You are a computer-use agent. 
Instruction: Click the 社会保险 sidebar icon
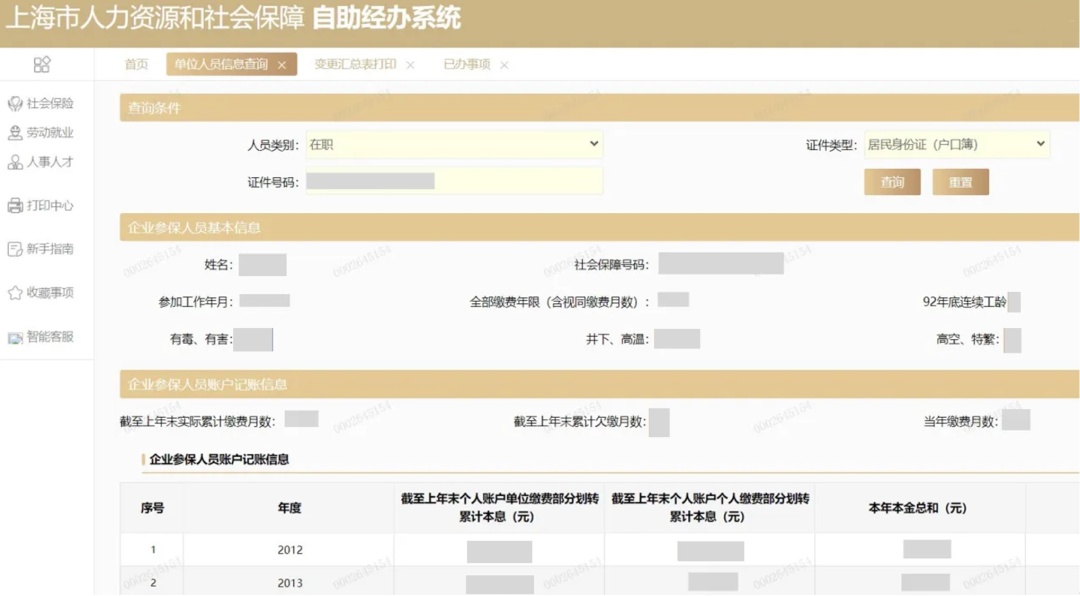pyautogui.click(x=15, y=104)
